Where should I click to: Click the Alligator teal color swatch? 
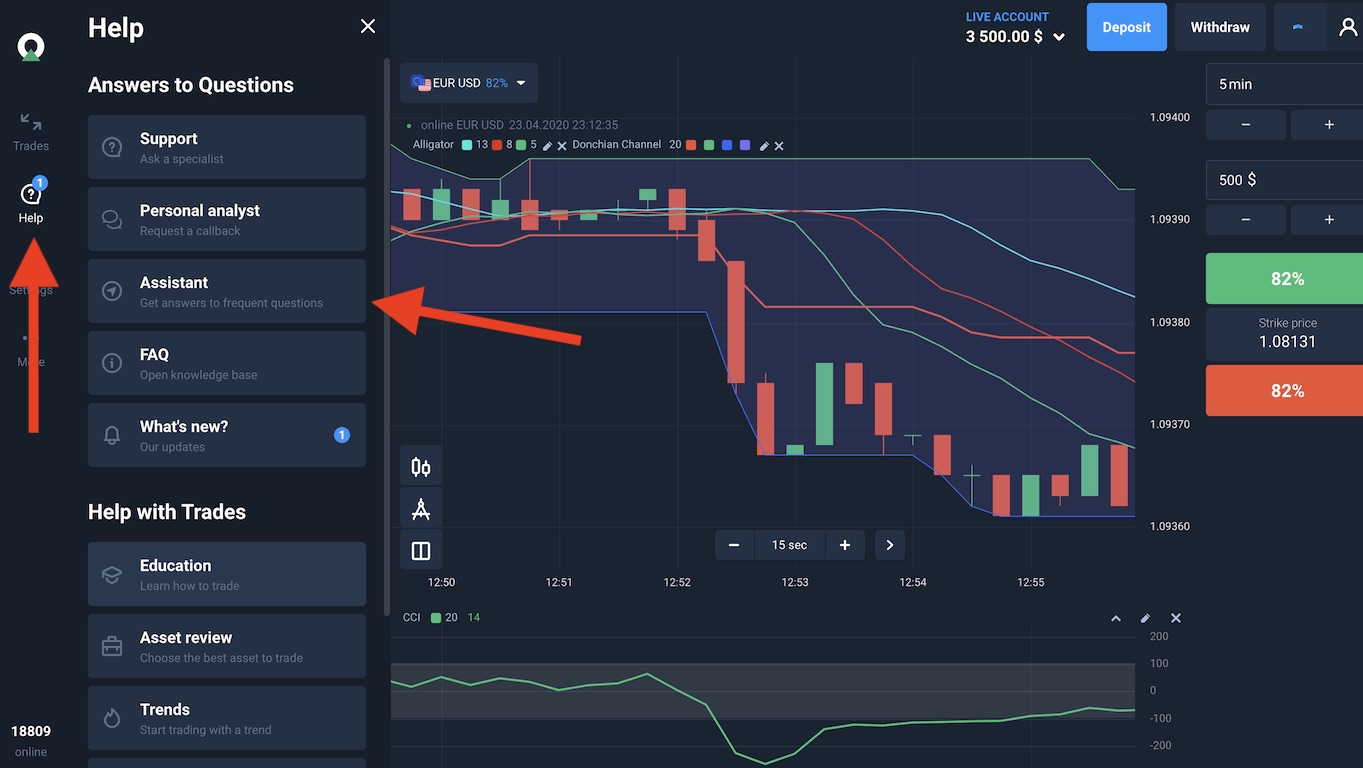click(466, 145)
